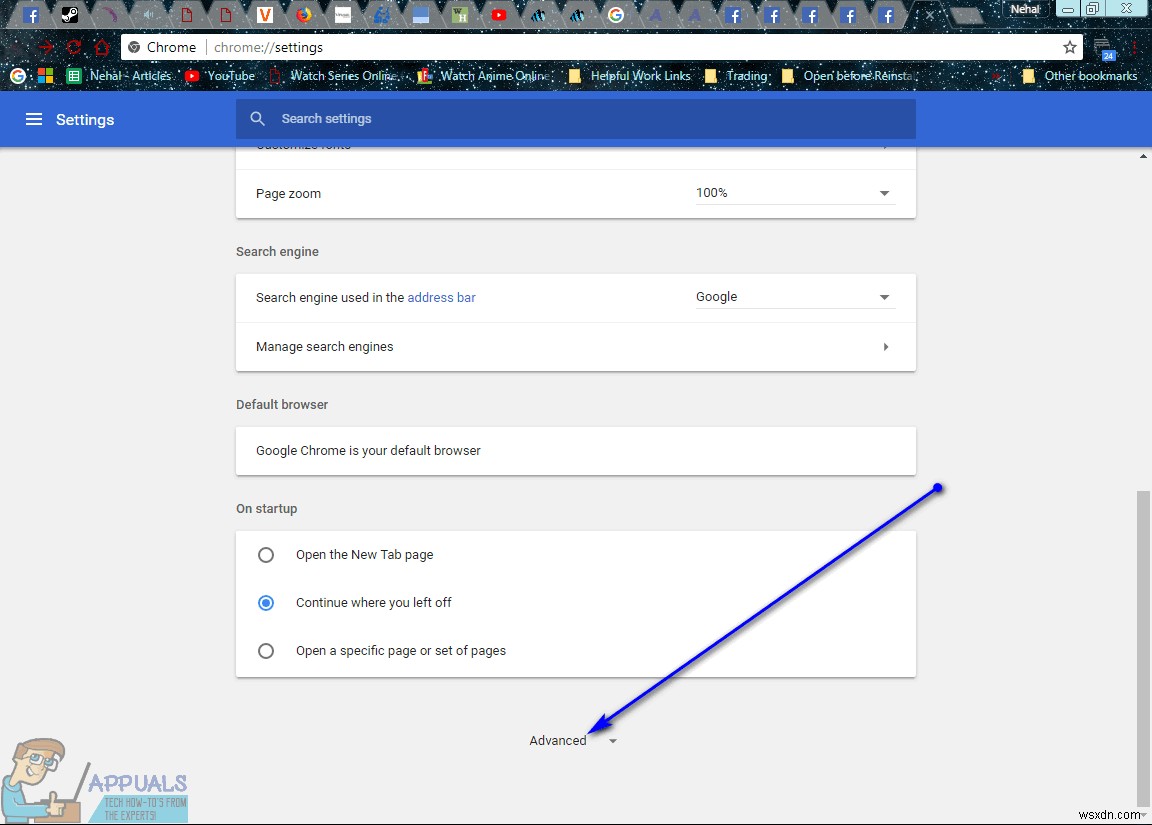Open the search engine Google dropdown
Screen dimensions: 1152x825
coord(793,297)
